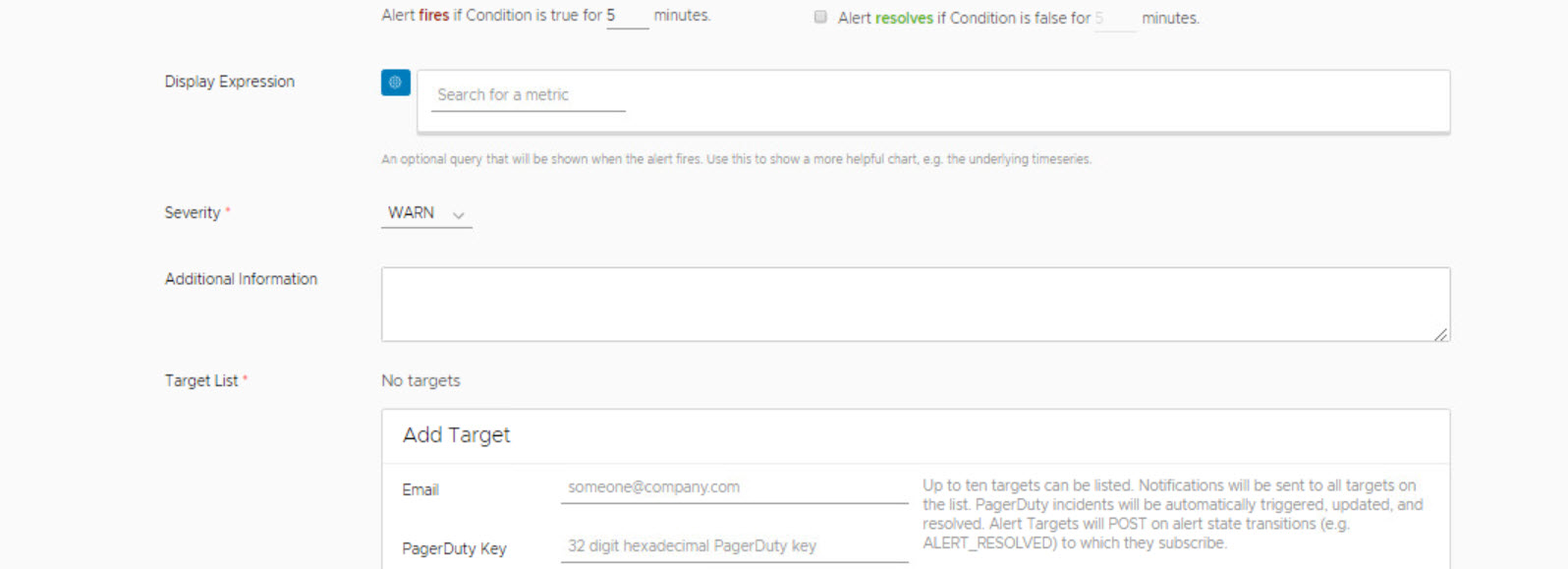Click the Display Expression label

[x=229, y=82]
